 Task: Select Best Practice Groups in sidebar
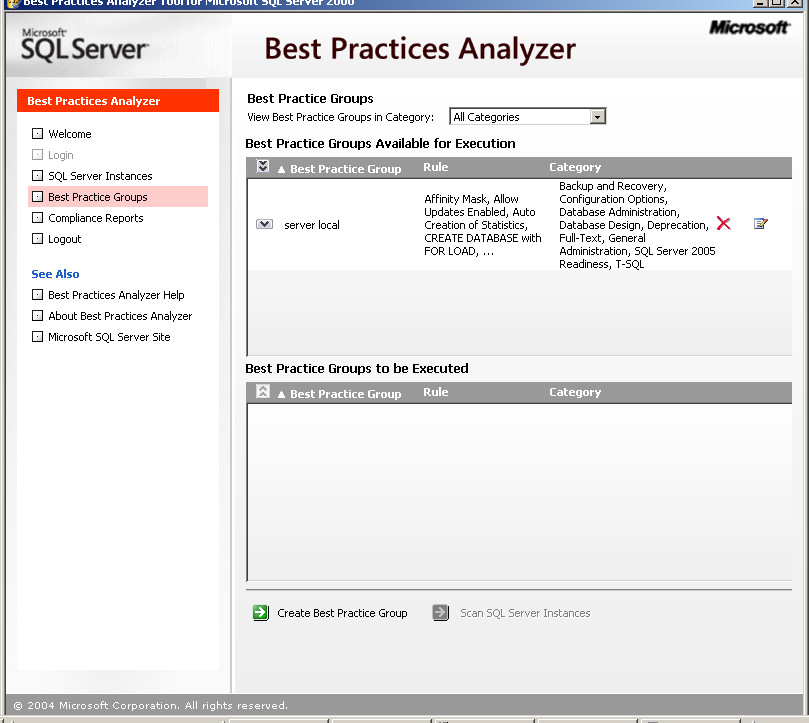click(98, 197)
